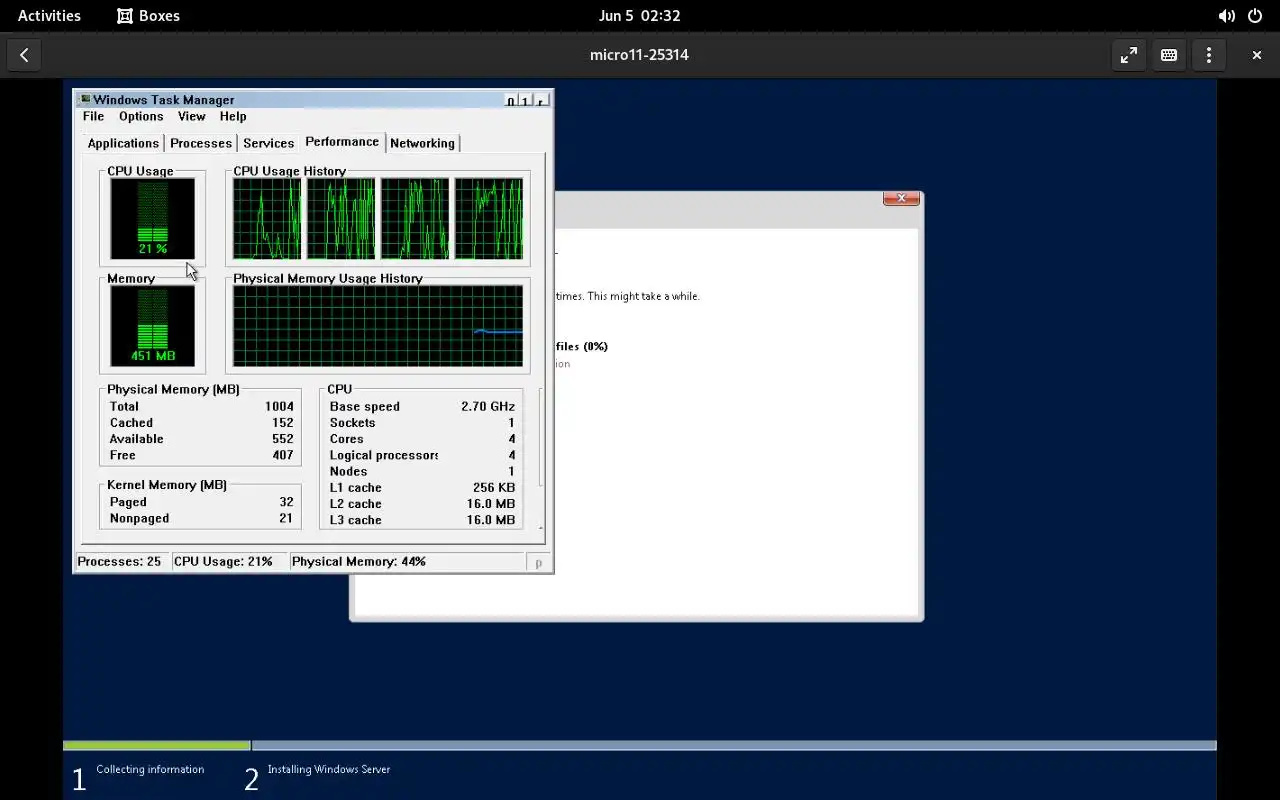Click the Base speed value 2.70 GHz
1280x800 pixels.
click(x=488, y=407)
